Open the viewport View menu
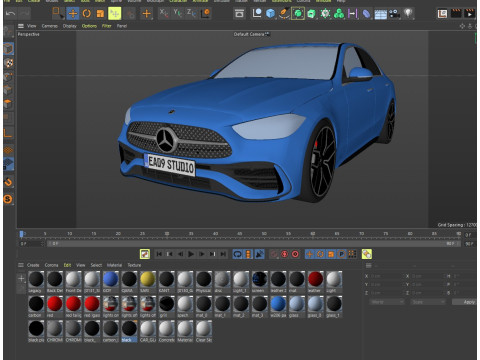Screen dimensions: 480x360 [32, 26]
